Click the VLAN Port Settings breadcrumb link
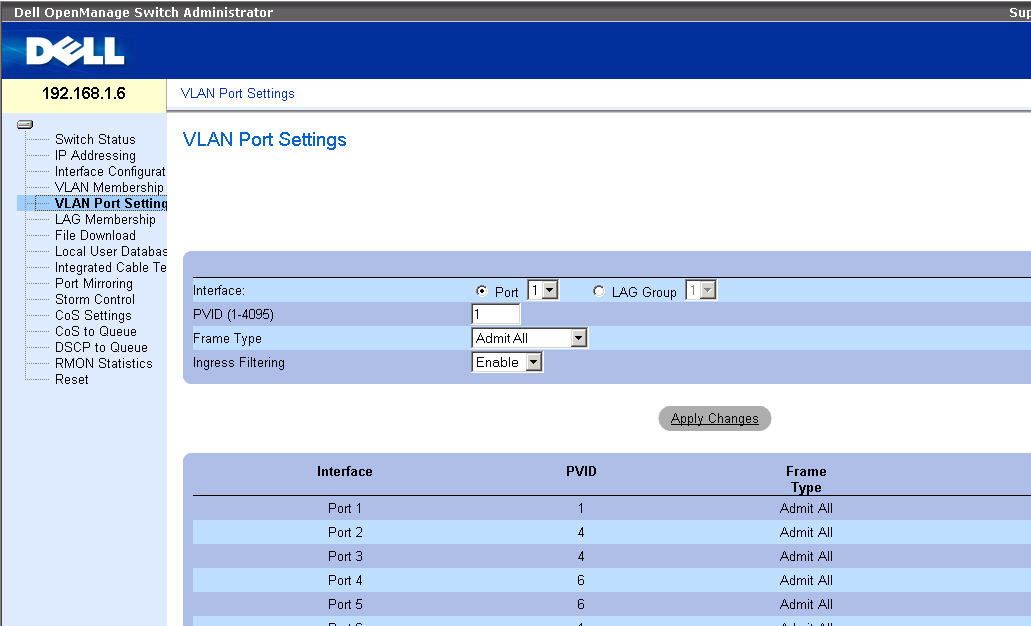Viewport: 1031px width, 626px height. (237, 93)
